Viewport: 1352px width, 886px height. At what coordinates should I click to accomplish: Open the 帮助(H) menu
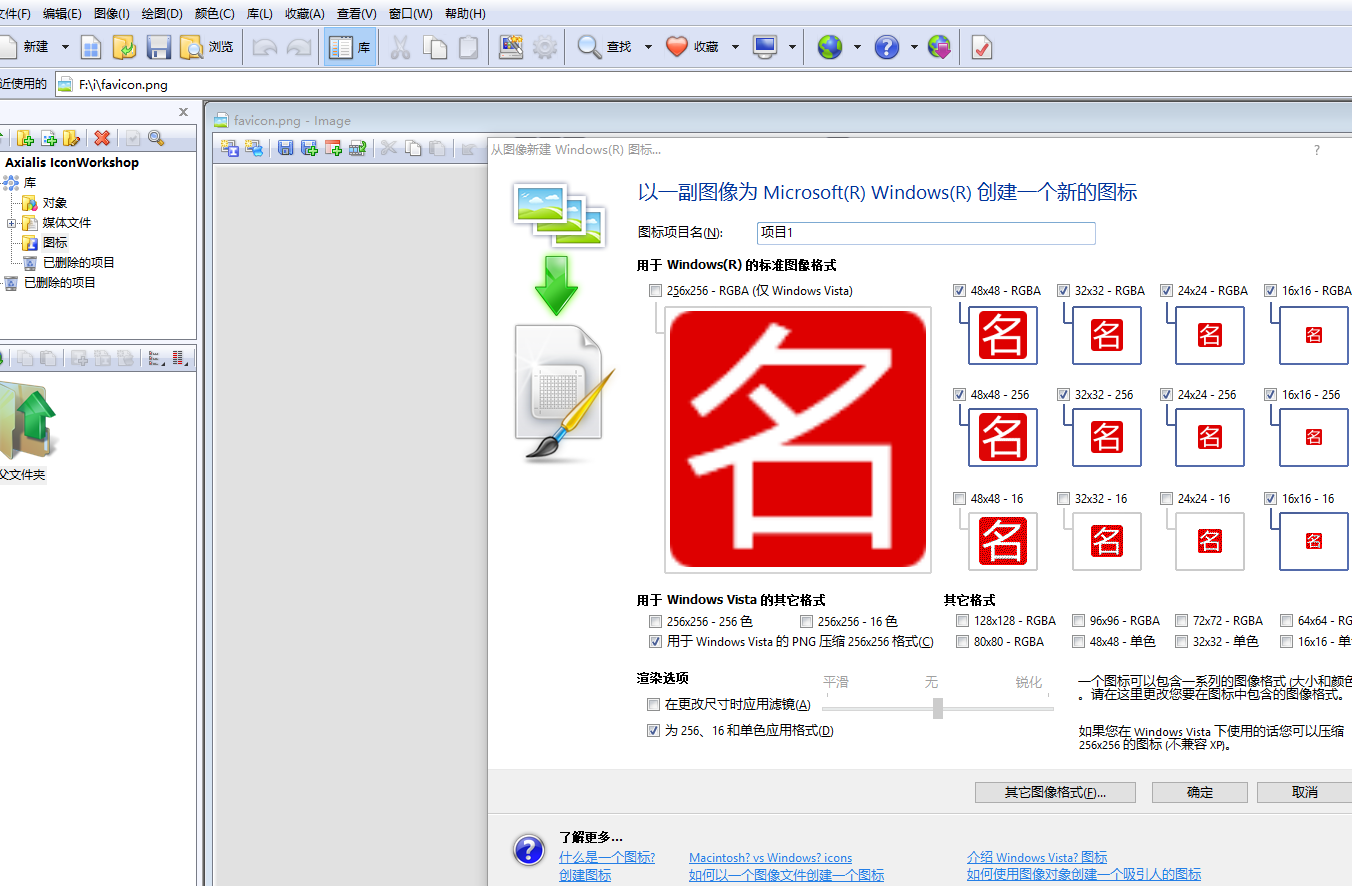click(465, 14)
